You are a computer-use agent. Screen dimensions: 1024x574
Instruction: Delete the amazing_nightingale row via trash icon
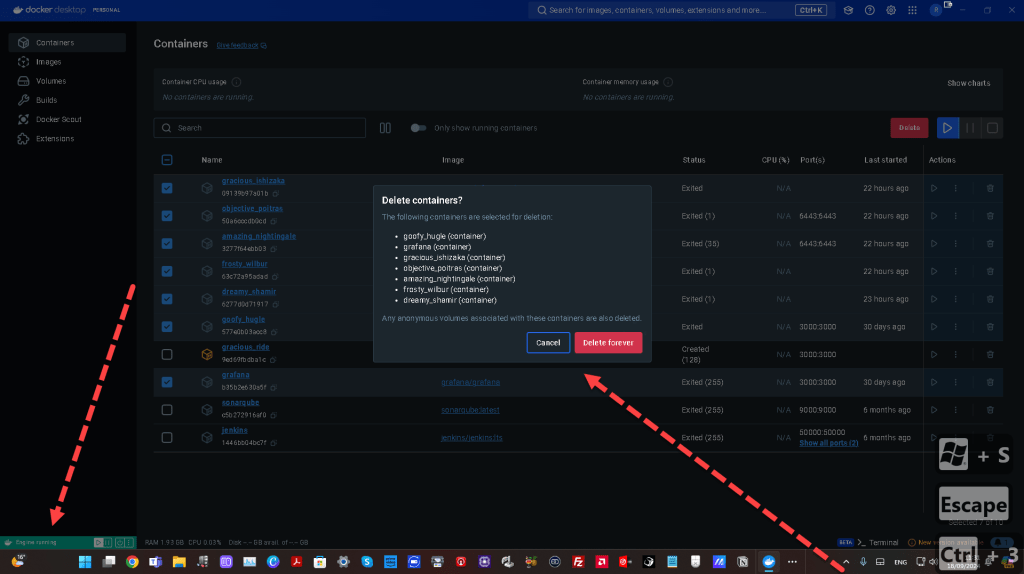990,244
